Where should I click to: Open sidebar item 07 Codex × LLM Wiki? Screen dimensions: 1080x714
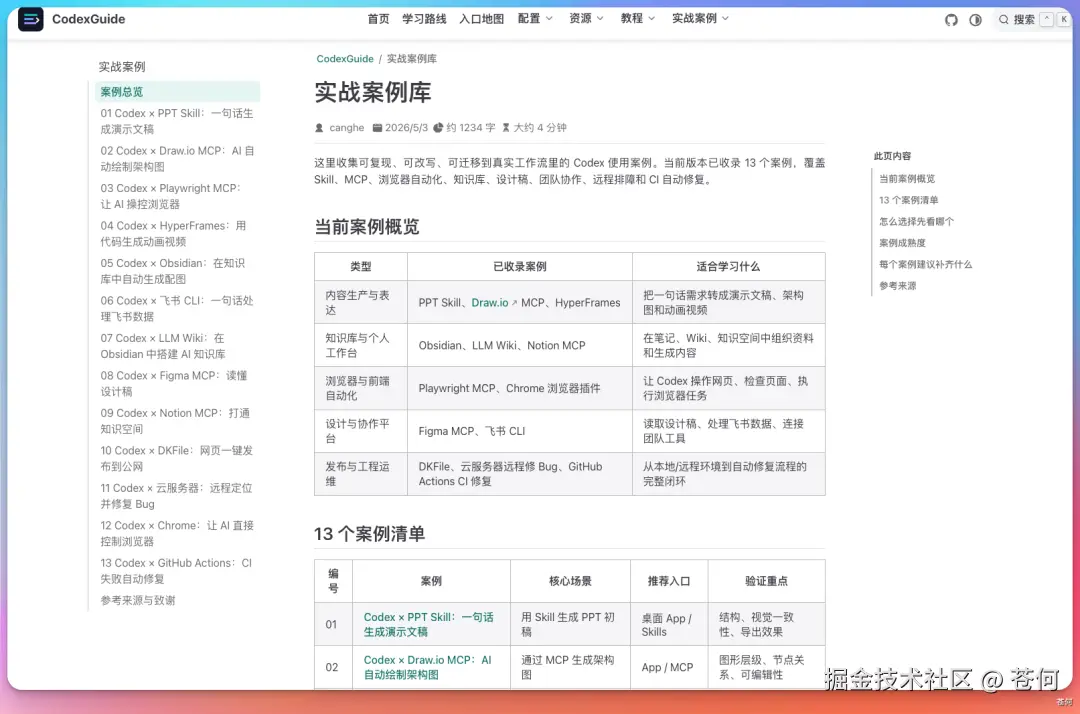[x=177, y=346]
